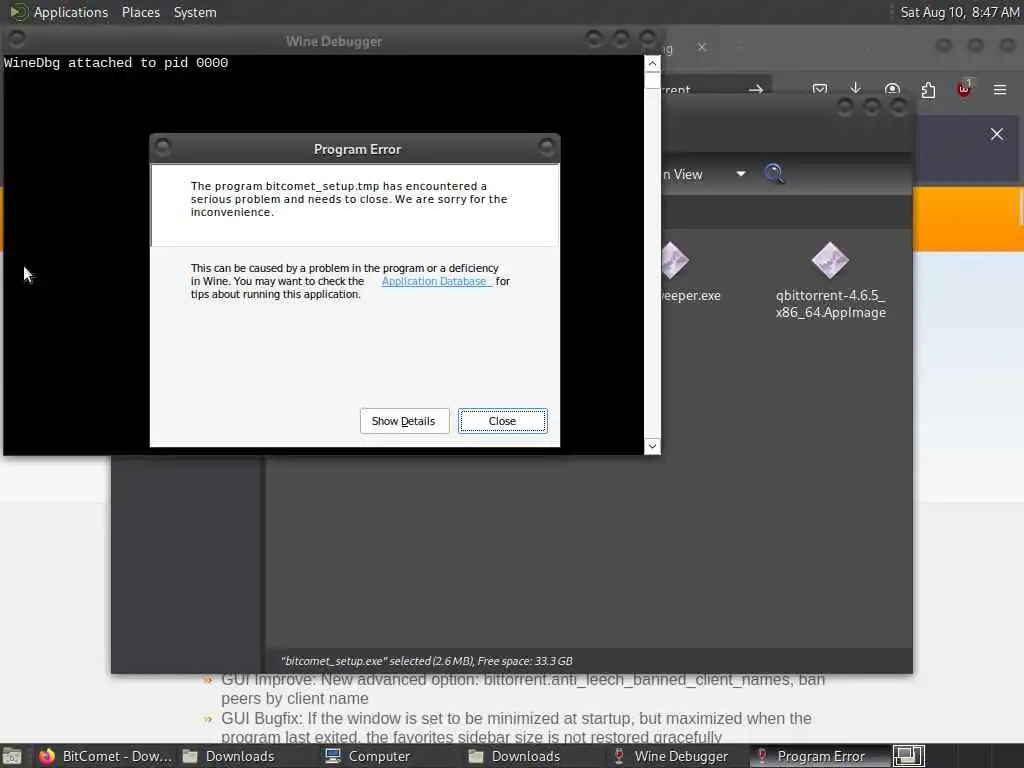Click the Firefox Pocket save icon

(x=820, y=89)
